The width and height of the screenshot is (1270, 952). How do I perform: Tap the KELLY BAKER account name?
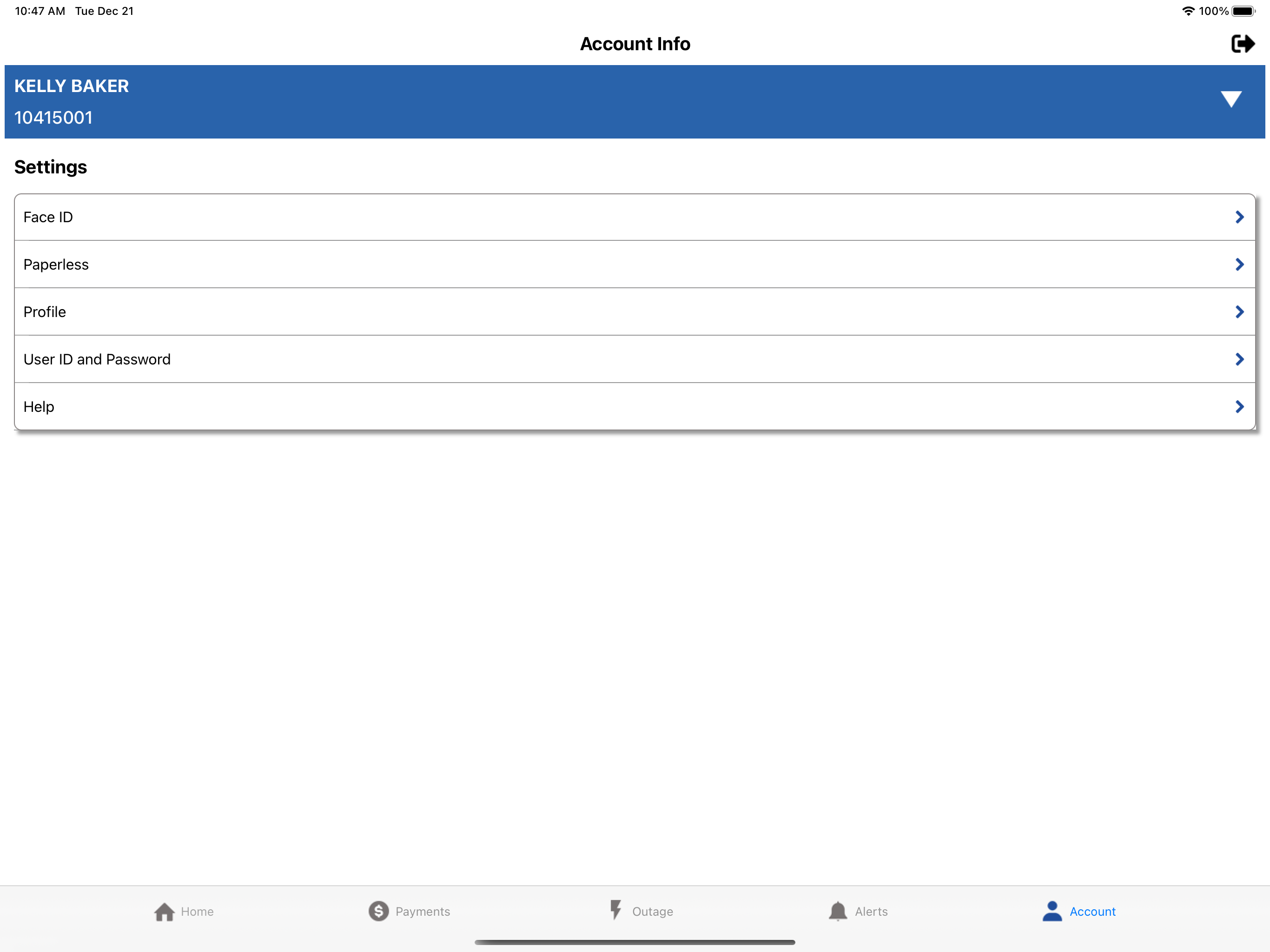pyautogui.click(x=72, y=86)
